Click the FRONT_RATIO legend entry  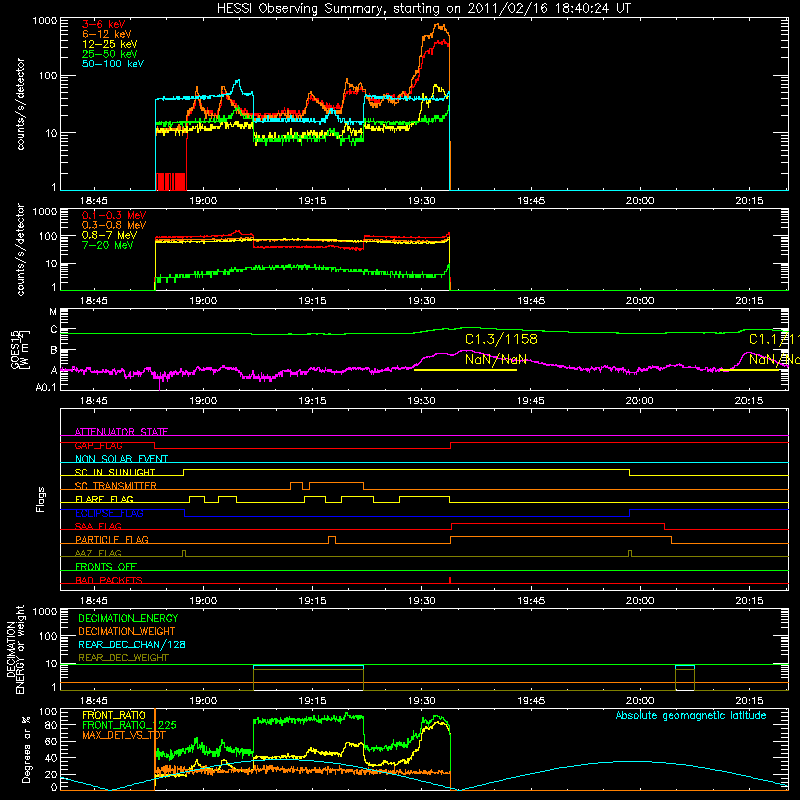(114, 715)
